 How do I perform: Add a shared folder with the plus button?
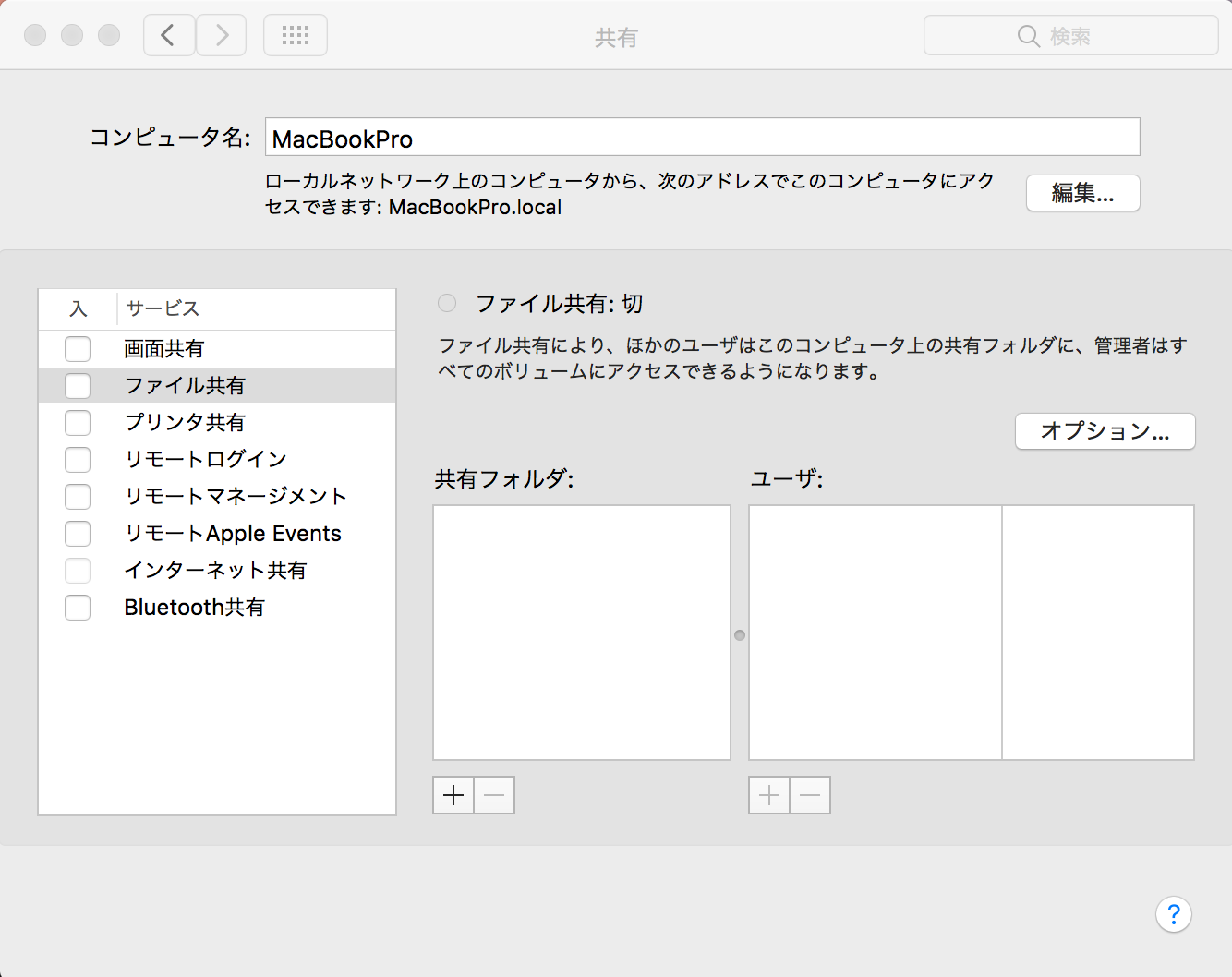[453, 795]
